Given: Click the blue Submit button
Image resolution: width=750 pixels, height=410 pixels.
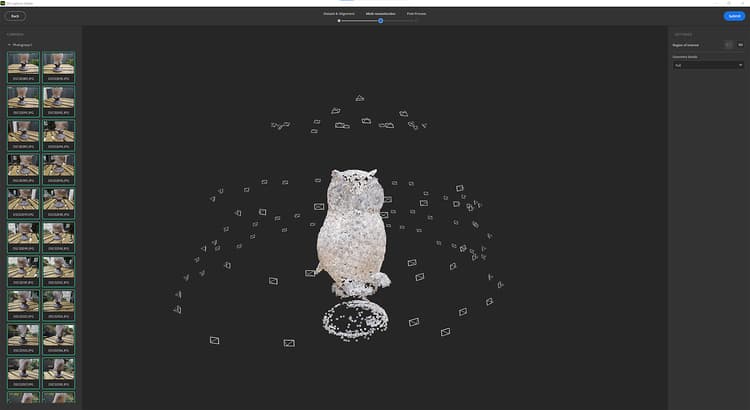Looking at the screenshot, I should point(734,16).
